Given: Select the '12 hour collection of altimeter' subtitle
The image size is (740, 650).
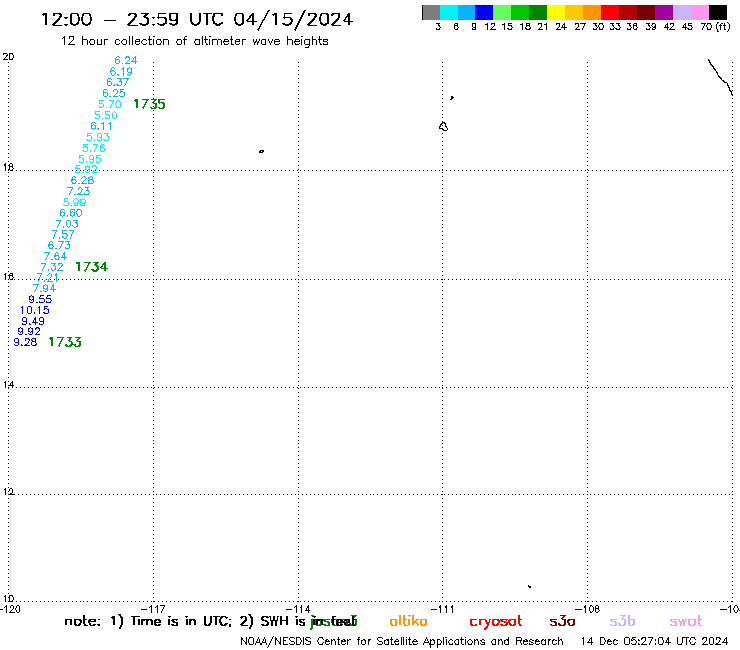Looking at the screenshot, I should pos(194,41).
